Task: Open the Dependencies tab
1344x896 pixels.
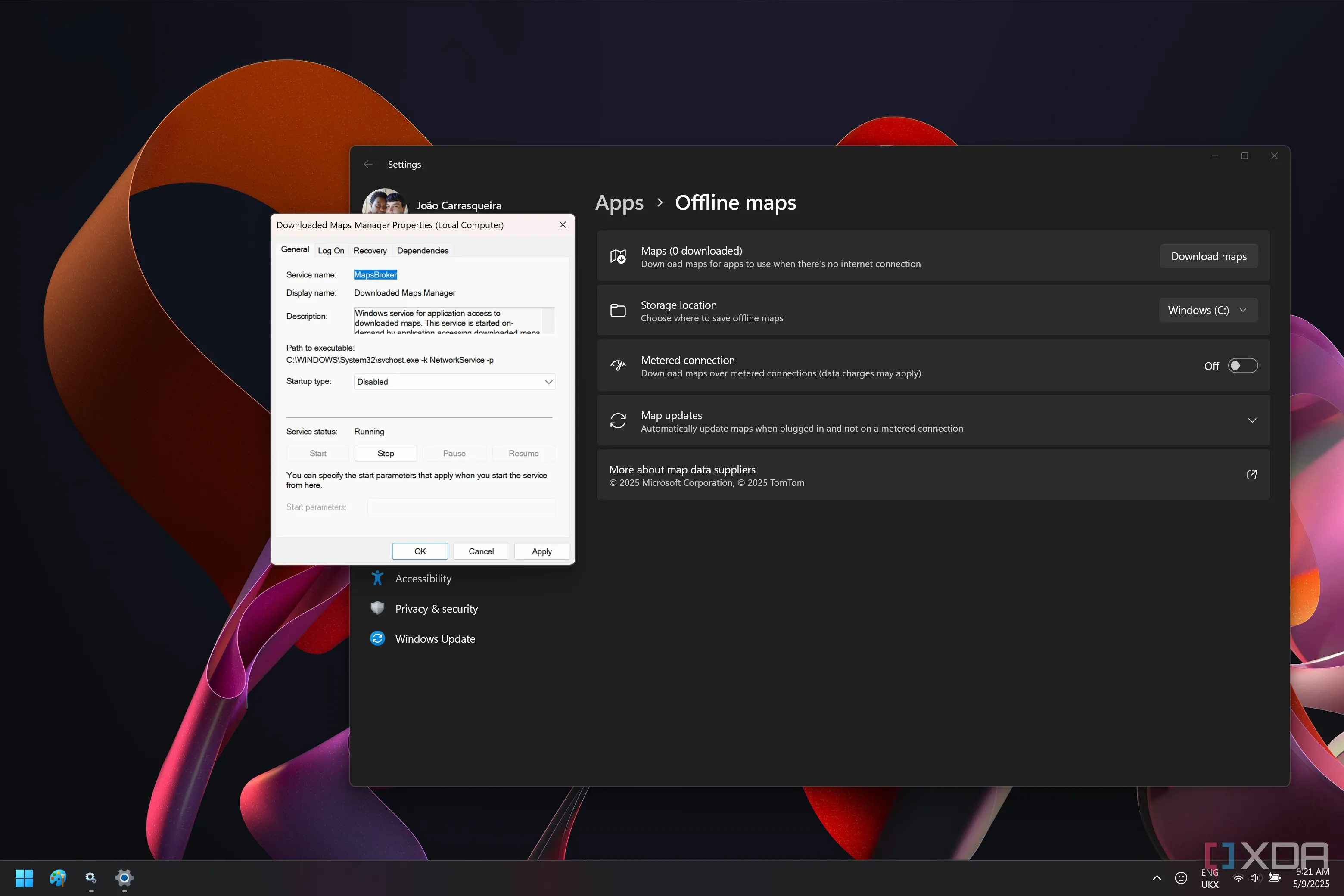Action: tap(422, 251)
